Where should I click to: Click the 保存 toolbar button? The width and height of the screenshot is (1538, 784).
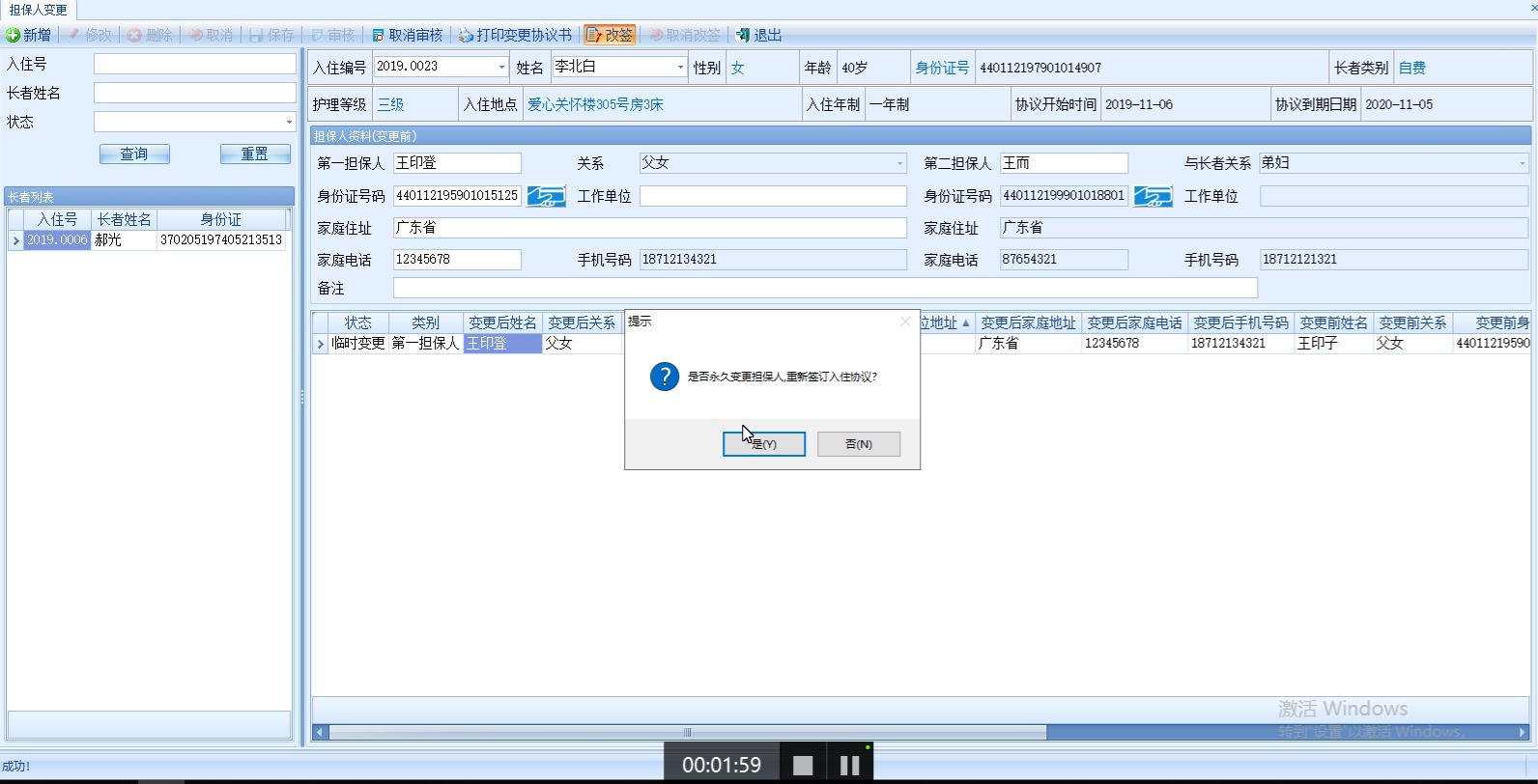click(271, 35)
